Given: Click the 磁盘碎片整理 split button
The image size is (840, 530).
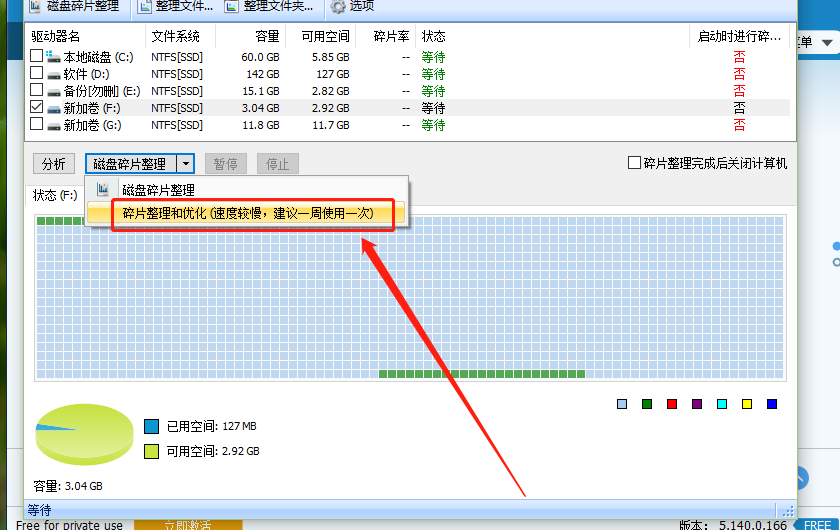Looking at the screenshot, I should 131,164.
